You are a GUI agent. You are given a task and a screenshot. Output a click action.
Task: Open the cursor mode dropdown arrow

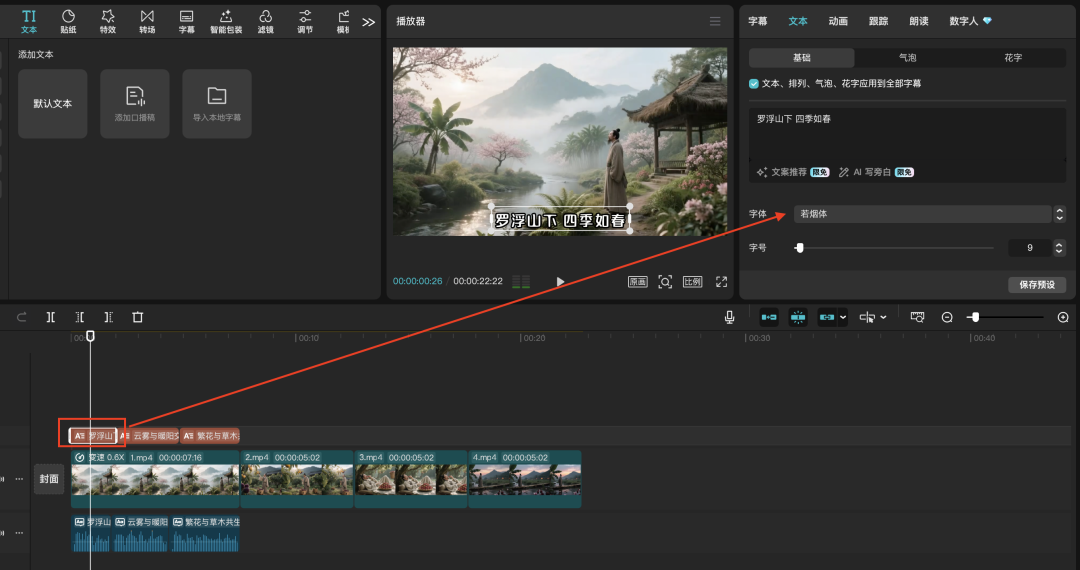point(884,317)
